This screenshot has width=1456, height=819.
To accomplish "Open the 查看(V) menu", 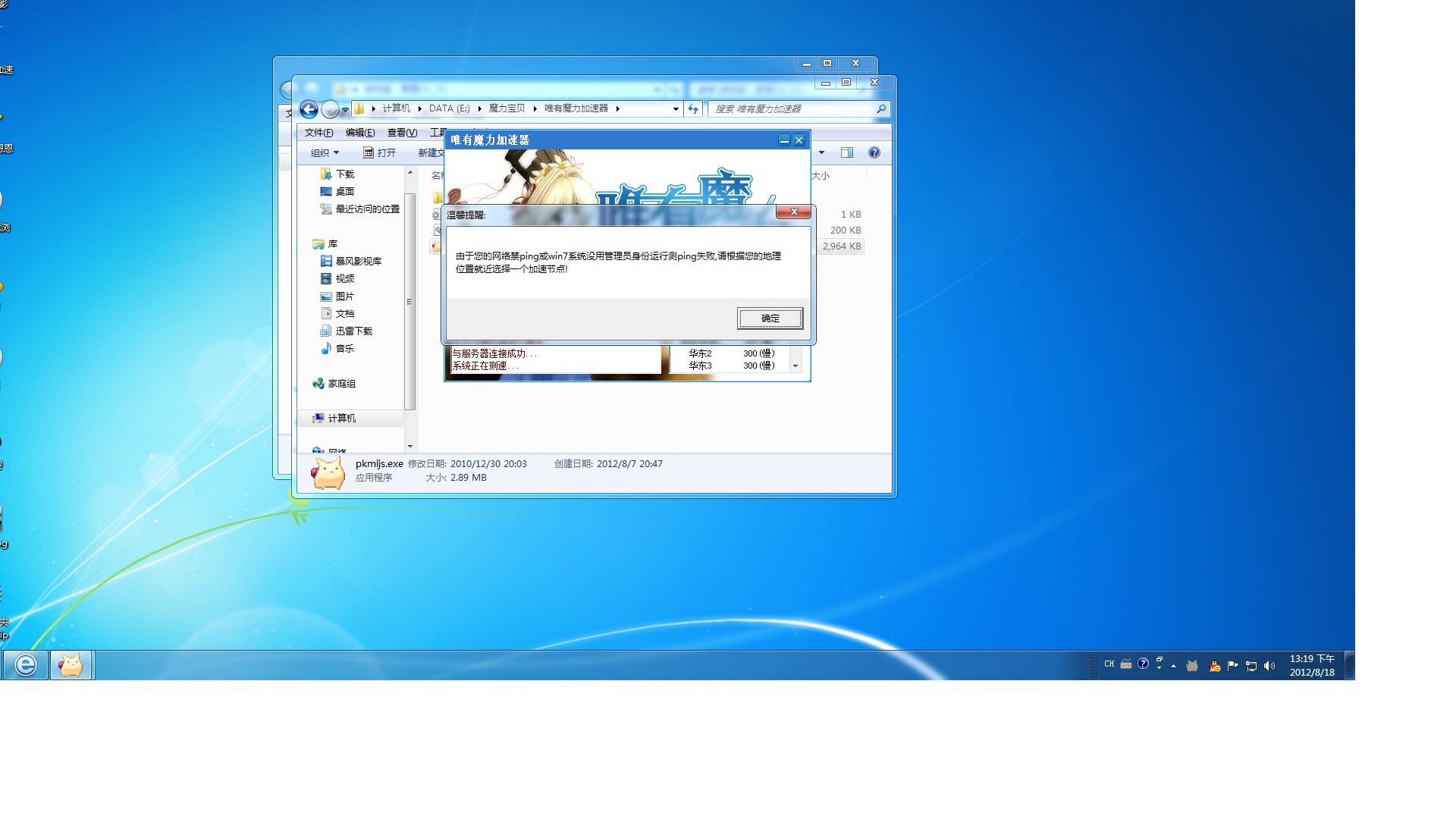I will coord(402,133).
